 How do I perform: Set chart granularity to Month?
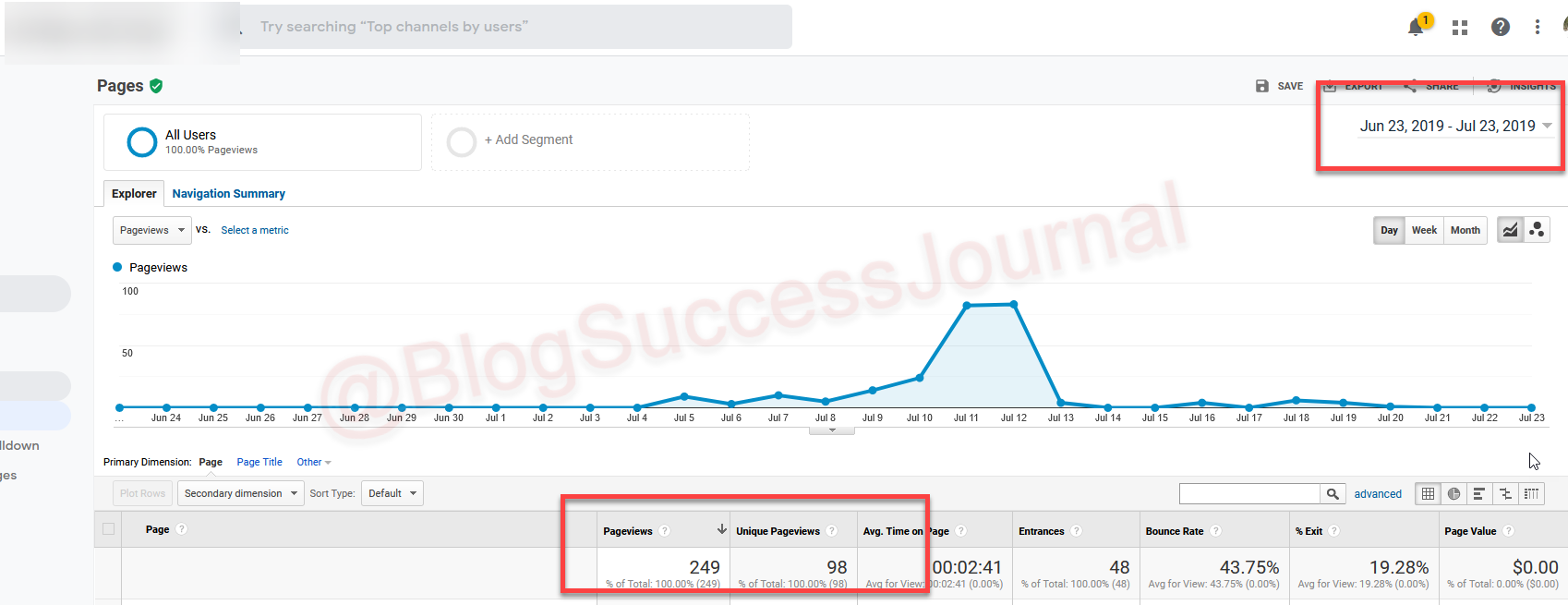1465,231
